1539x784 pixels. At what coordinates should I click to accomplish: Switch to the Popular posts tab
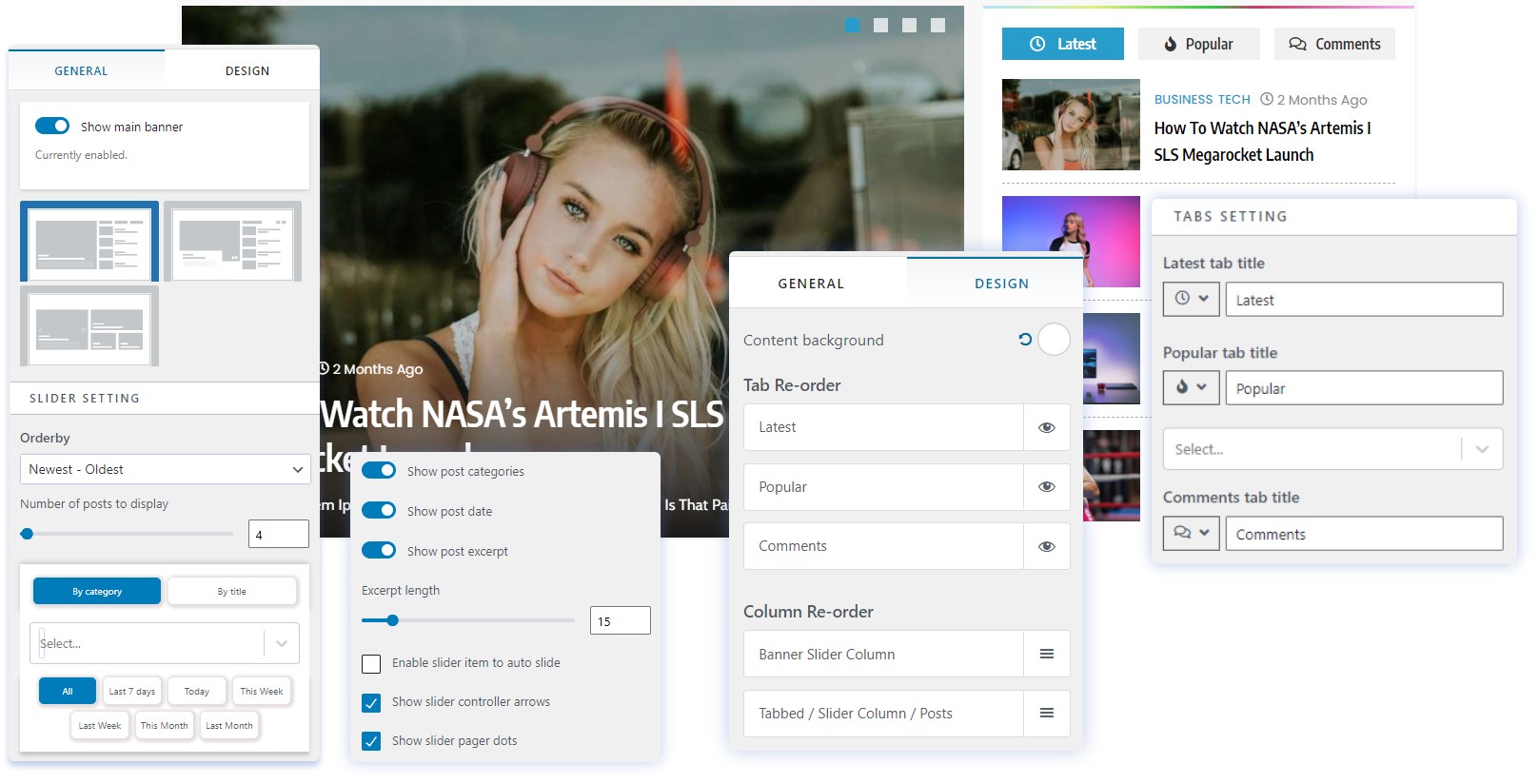click(x=1198, y=45)
